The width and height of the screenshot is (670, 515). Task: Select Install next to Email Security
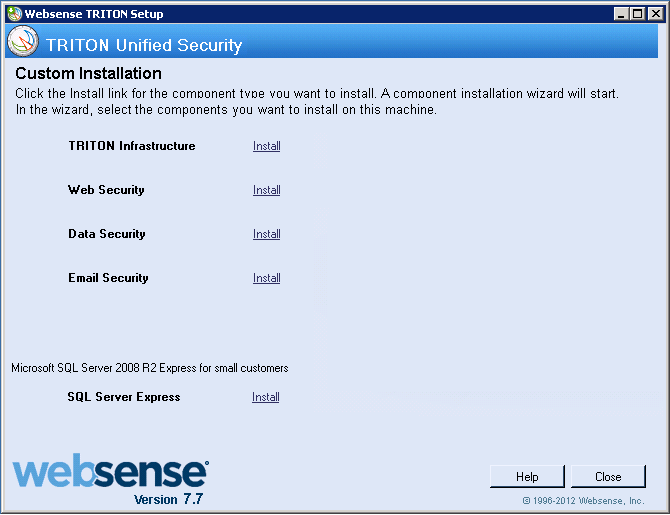tap(267, 278)
